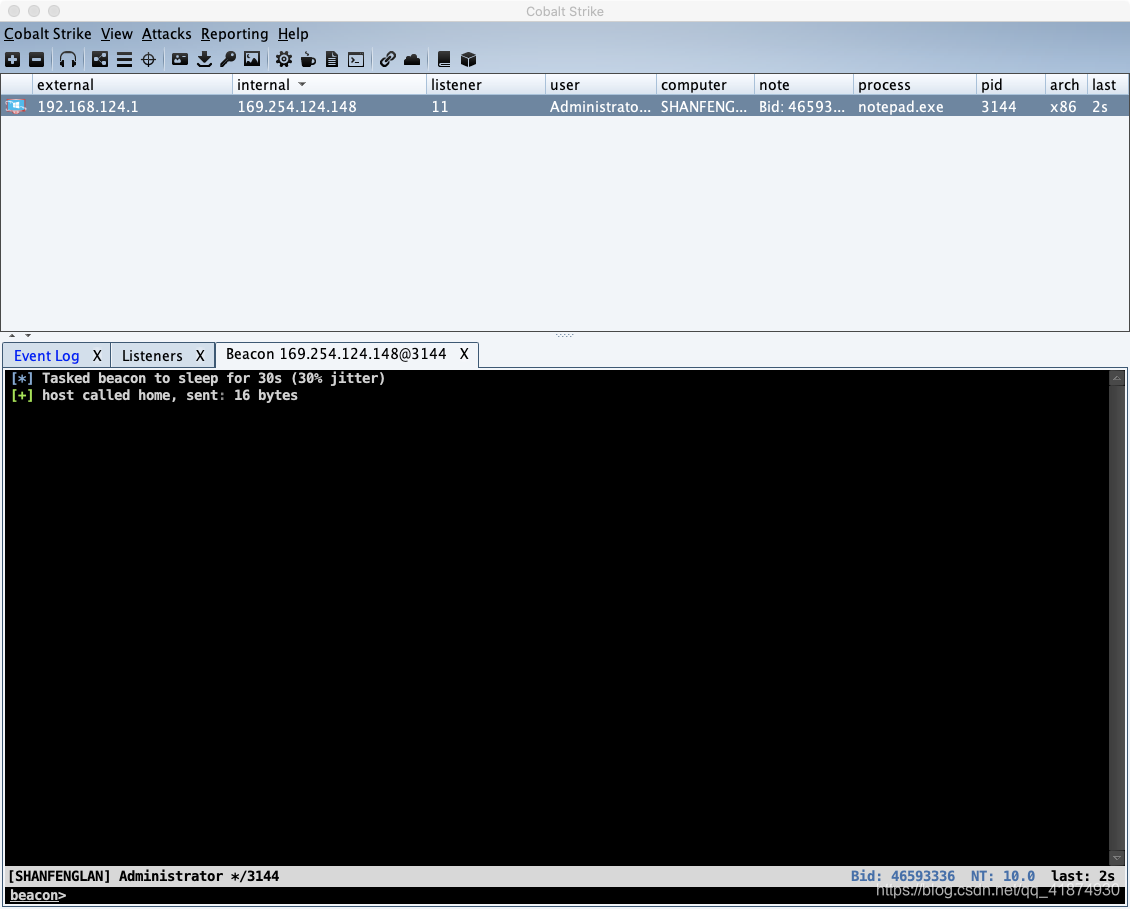Click the Bid: 46593336 status text
Image resolution: width=1130 pixels, height=909 pixels.
[902, 876]
